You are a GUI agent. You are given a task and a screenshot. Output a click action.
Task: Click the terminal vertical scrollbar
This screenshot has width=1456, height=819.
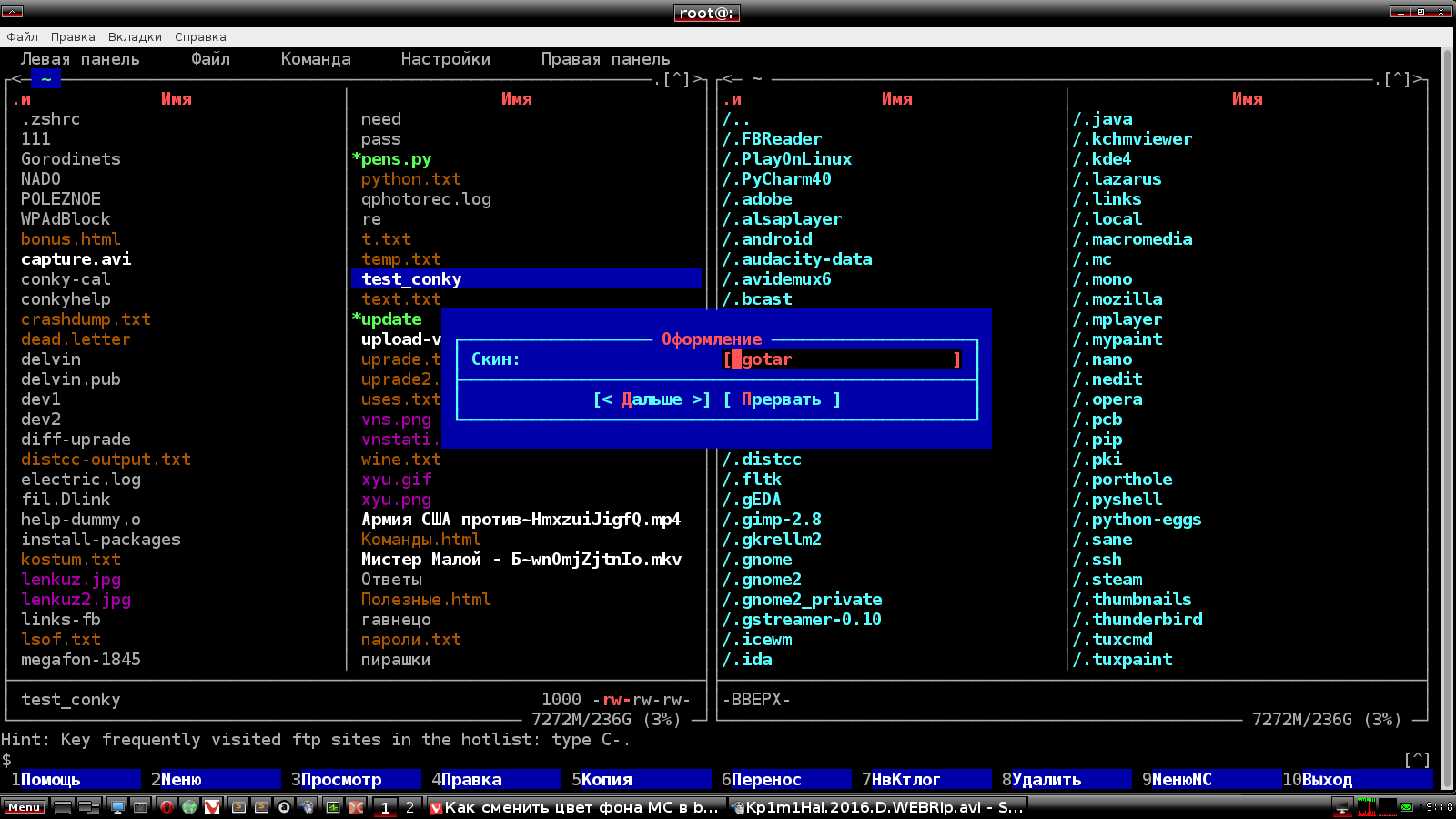[x=1449, y=419]
